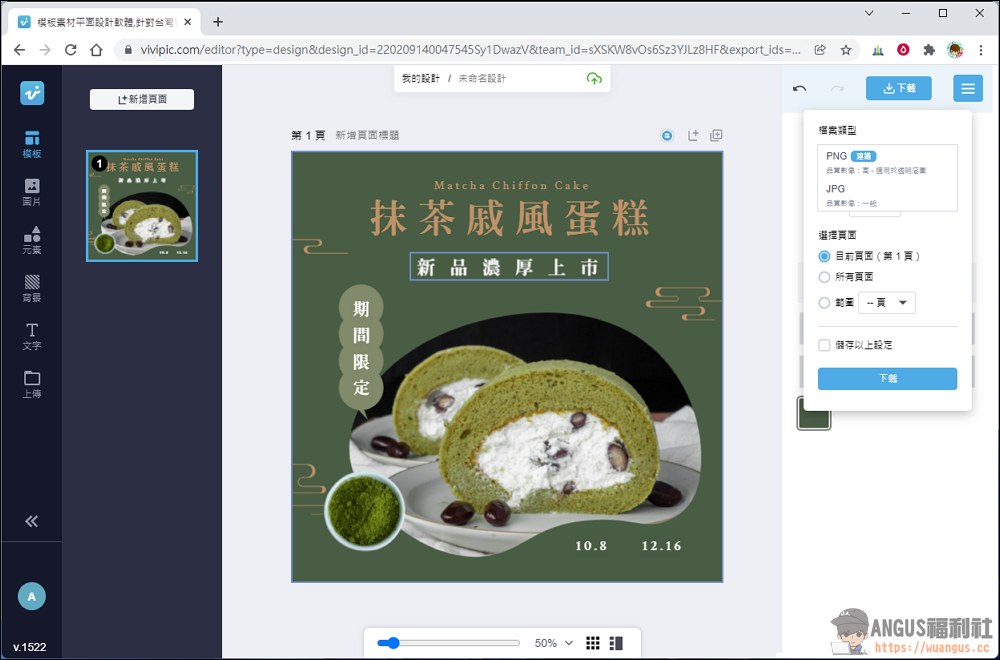Open the 上傳 upload panel
Image resolution: width=1000 pixels, height=660 pixels.
(x=32, y=385)
